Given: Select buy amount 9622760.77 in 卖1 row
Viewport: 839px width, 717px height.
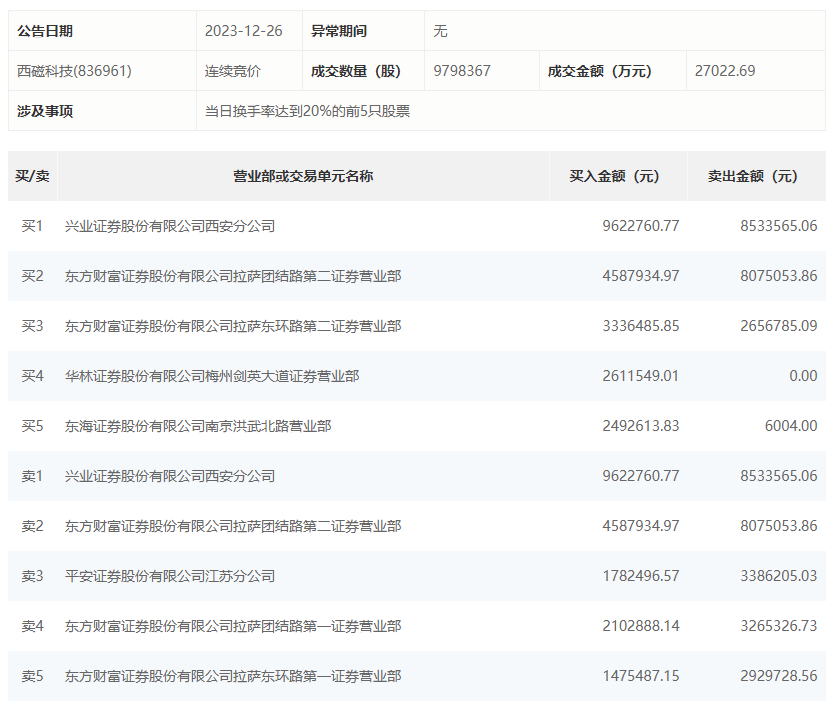Looking at the screenshot, I should (641, 476).
